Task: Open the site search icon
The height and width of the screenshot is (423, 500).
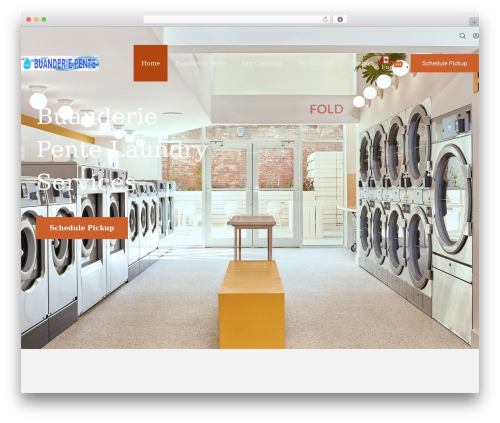Action: [x=462, y=36]
